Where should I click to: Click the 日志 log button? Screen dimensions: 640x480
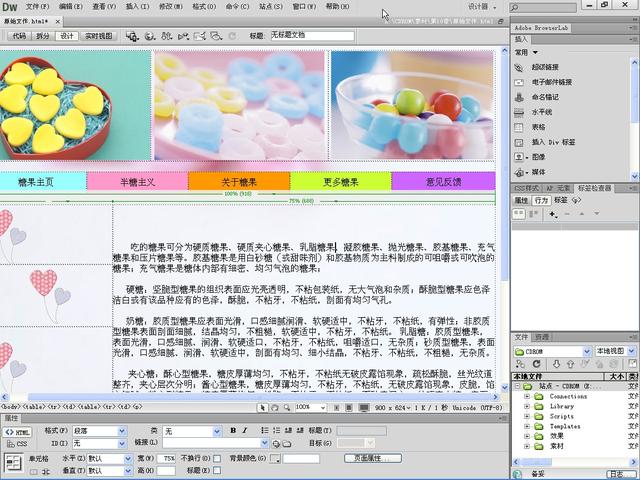pos(621,474)
